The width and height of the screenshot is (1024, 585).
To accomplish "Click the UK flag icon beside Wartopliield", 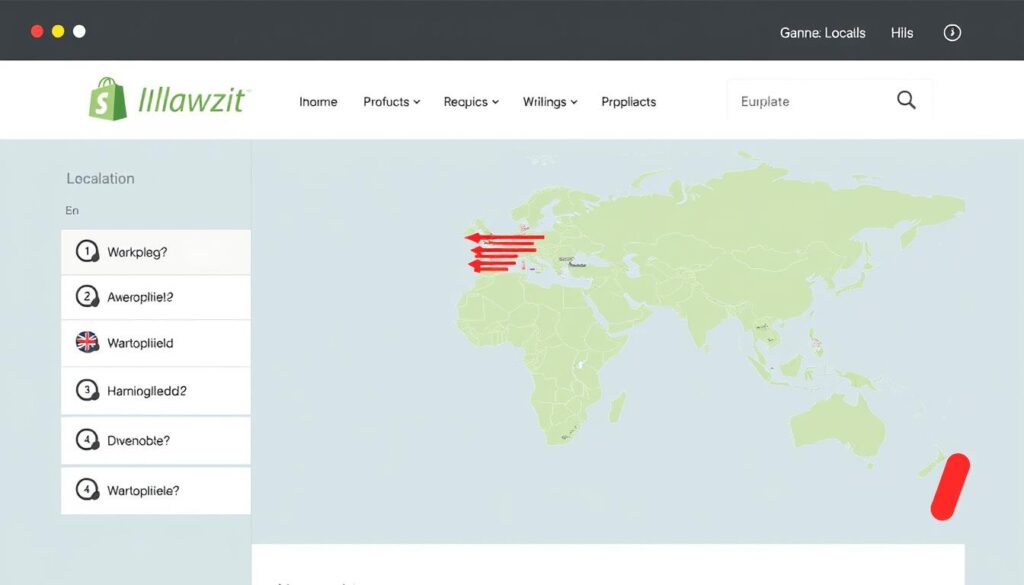I will click(x=88, y=343).
